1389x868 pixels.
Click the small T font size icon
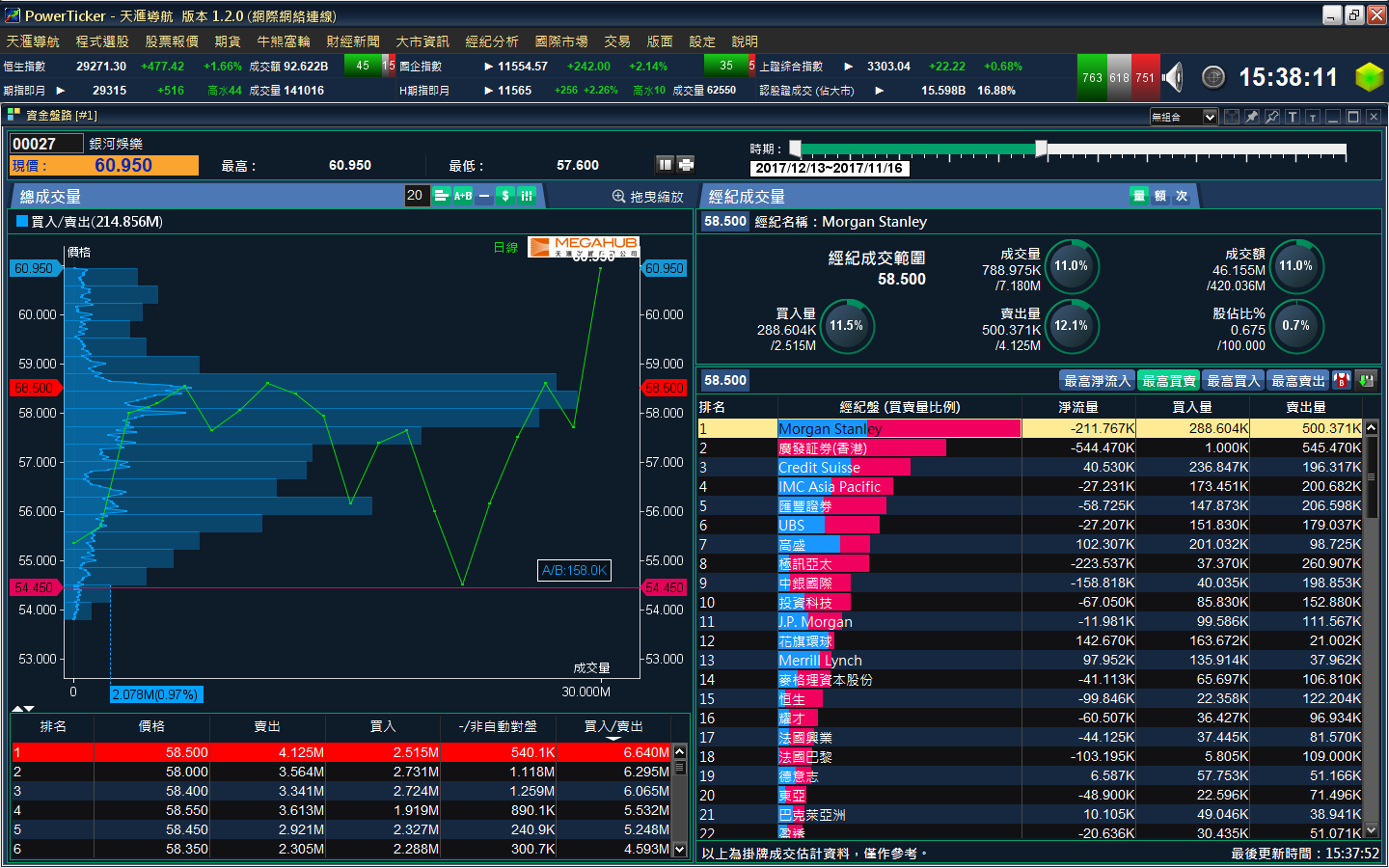tap(1313, 117)
